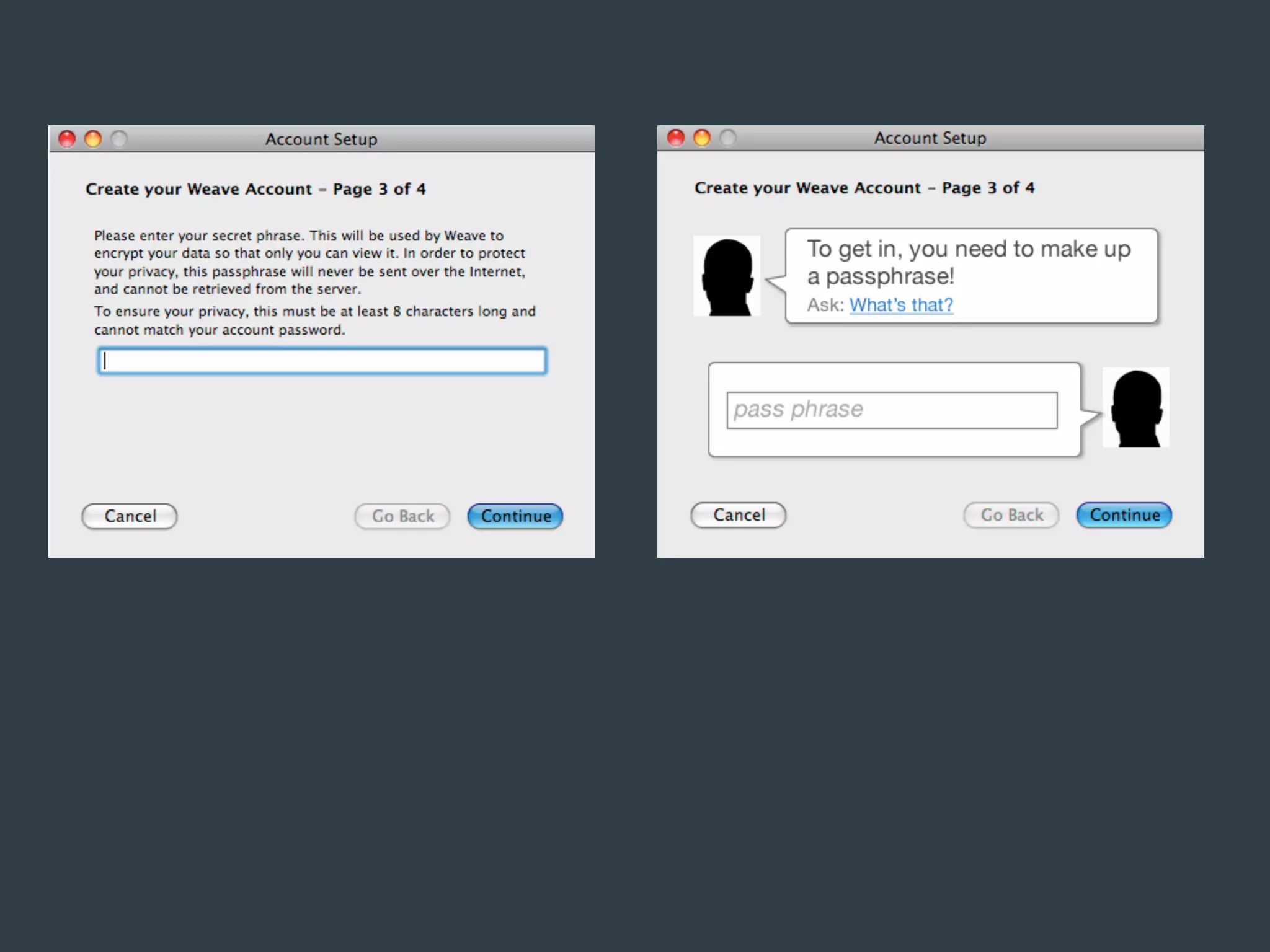Click the right window's Account Setup title bar
The height and width of the screenshot is (952, 1270).
click(930, 138)
